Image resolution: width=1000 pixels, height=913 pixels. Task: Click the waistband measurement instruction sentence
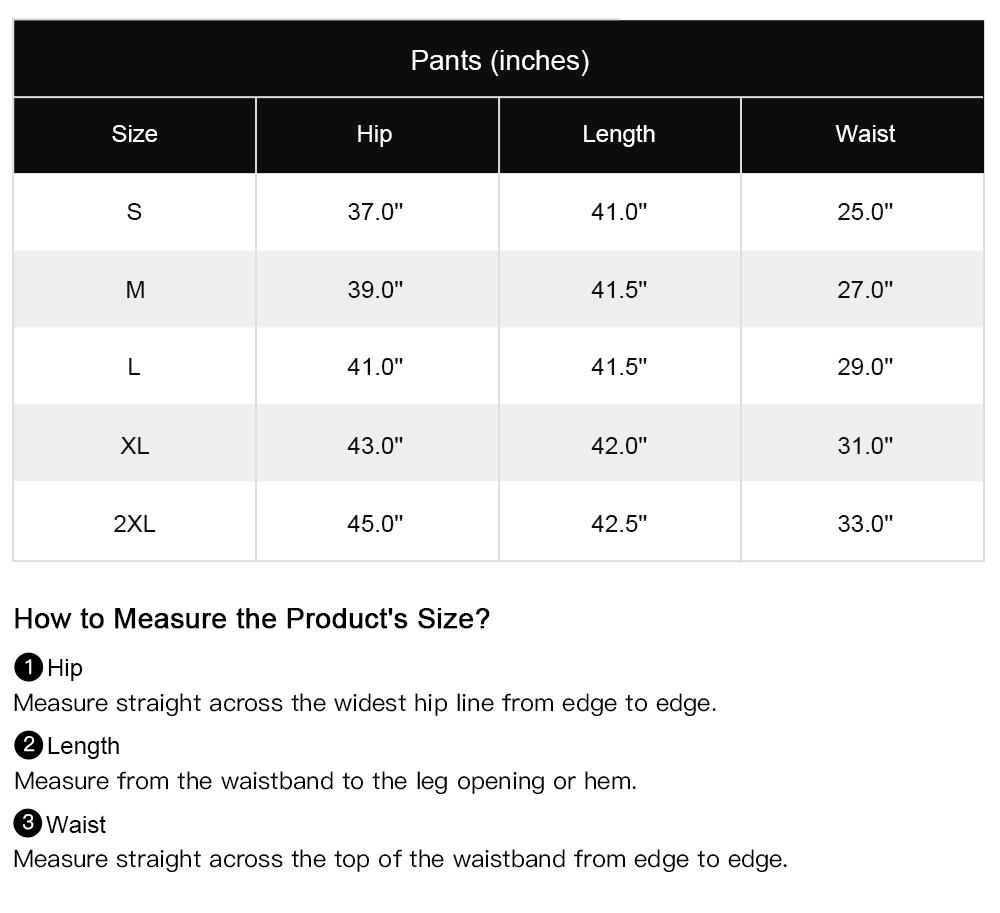click(400, 859)
